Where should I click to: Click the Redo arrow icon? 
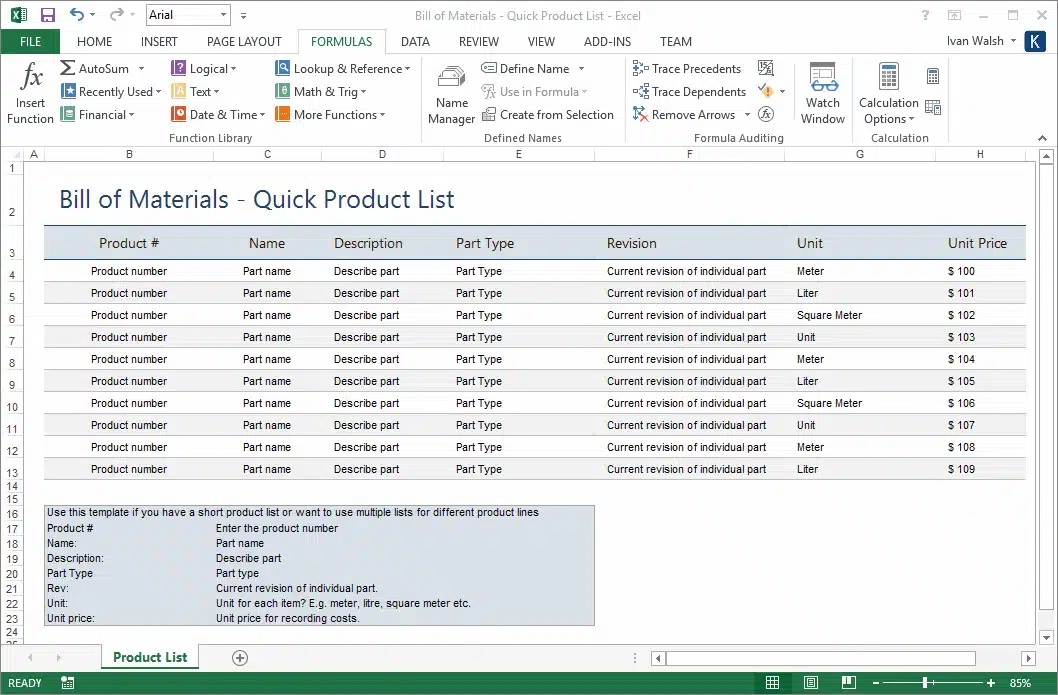pos(117,14)
